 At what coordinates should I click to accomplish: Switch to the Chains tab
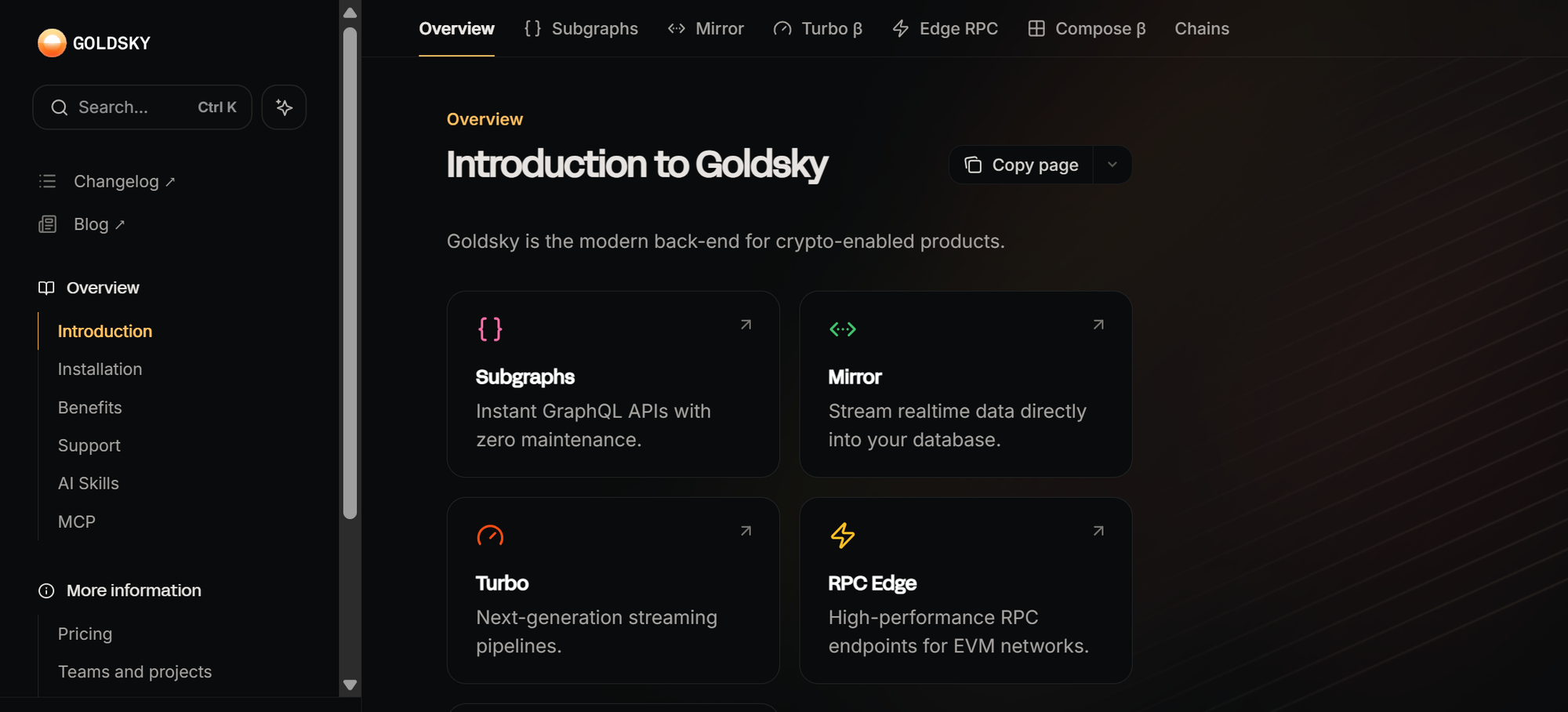point(1202,28)
